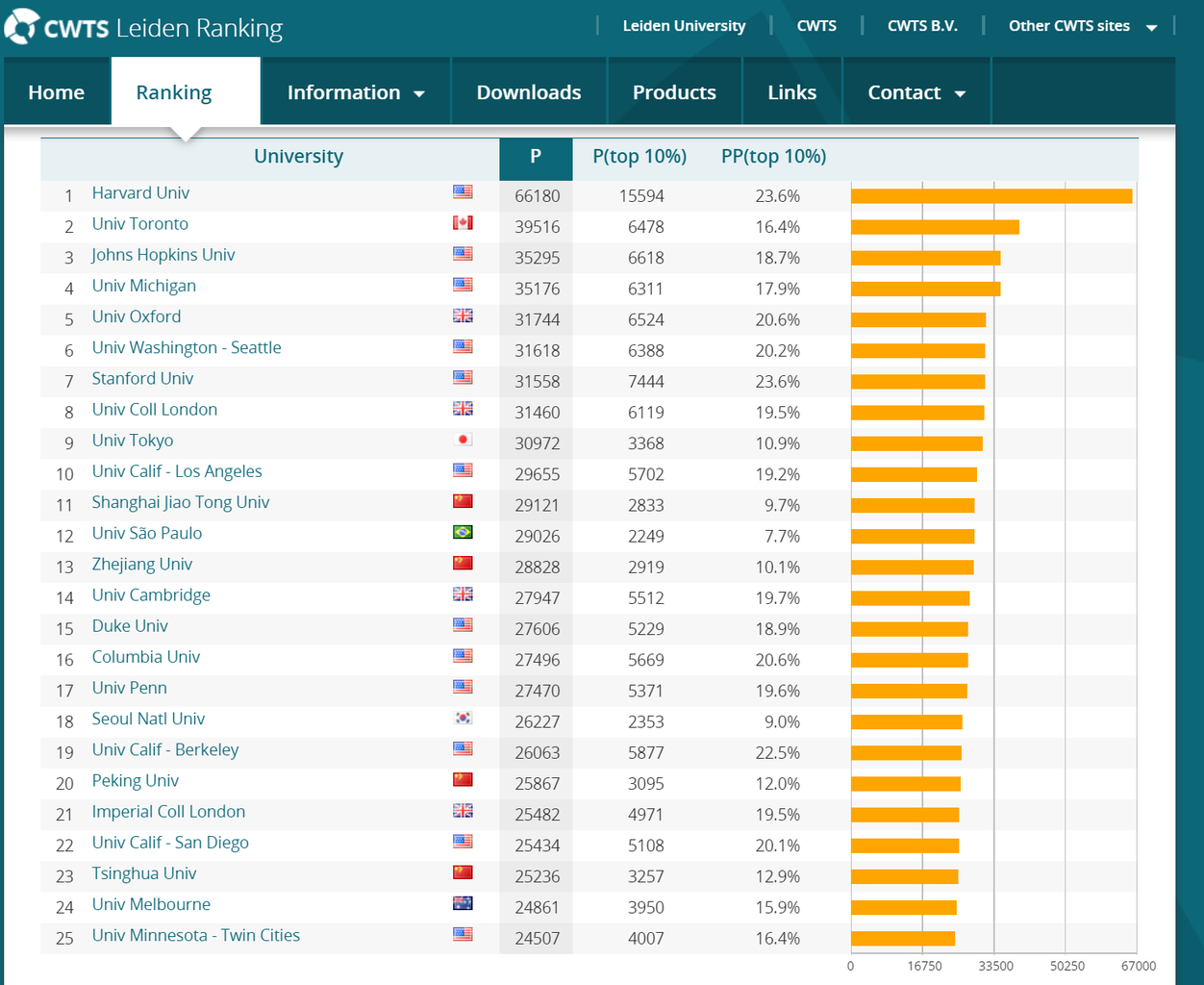Viewport: 1204px width, 985px height.
Task: Click the US flag beside Univ Minnesota - Twin Cities
Action: click(463, 934)
